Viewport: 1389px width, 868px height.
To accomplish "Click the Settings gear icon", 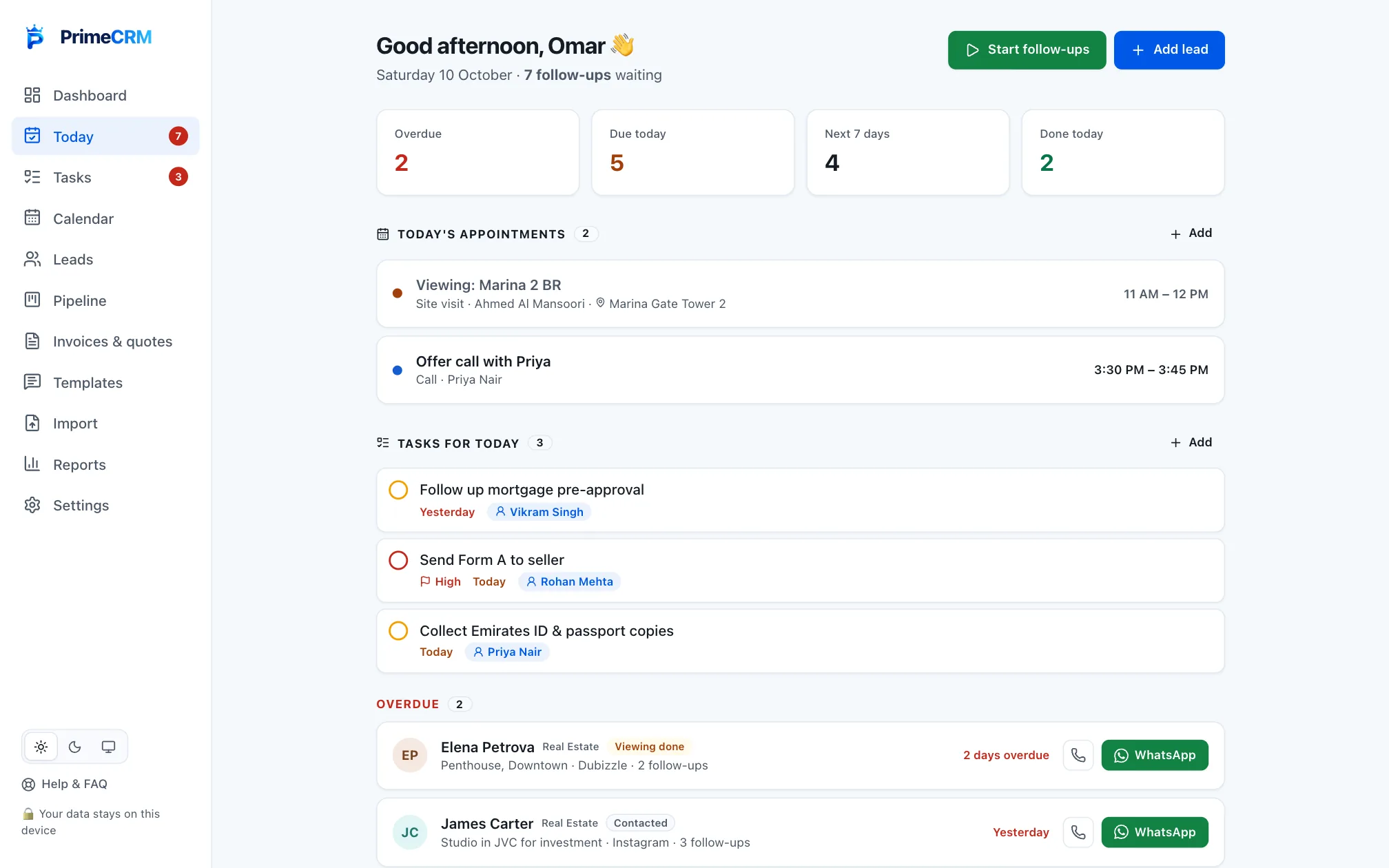I will [32, 505].
